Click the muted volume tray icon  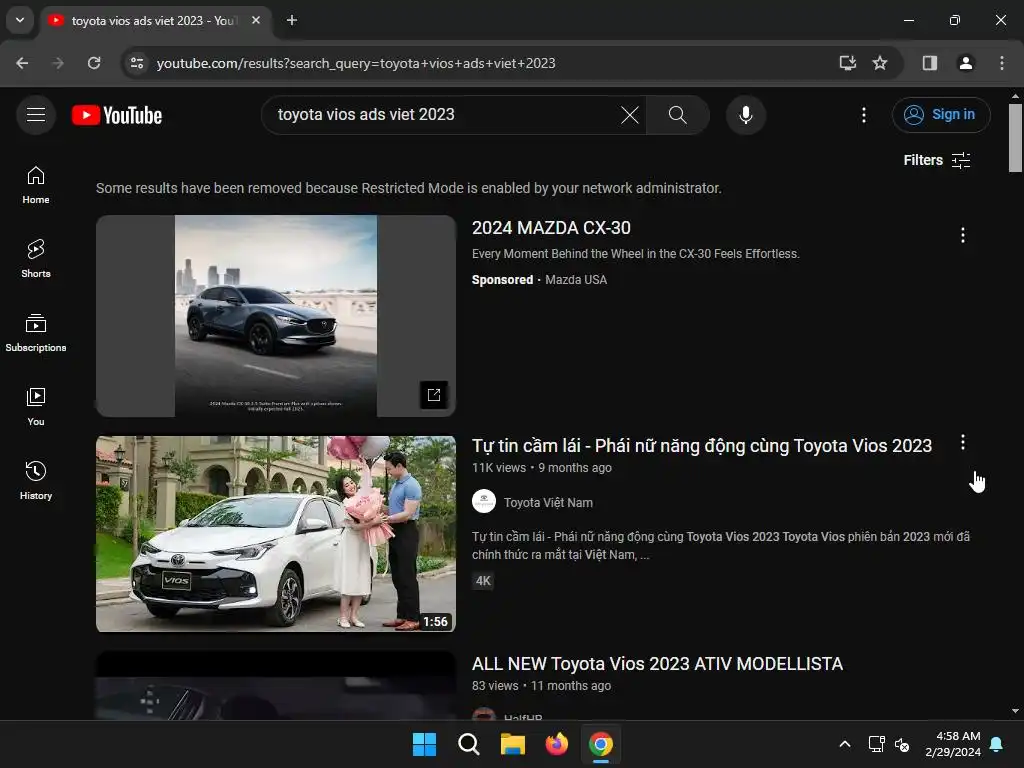pyautogui.click(x=902, y=744)
